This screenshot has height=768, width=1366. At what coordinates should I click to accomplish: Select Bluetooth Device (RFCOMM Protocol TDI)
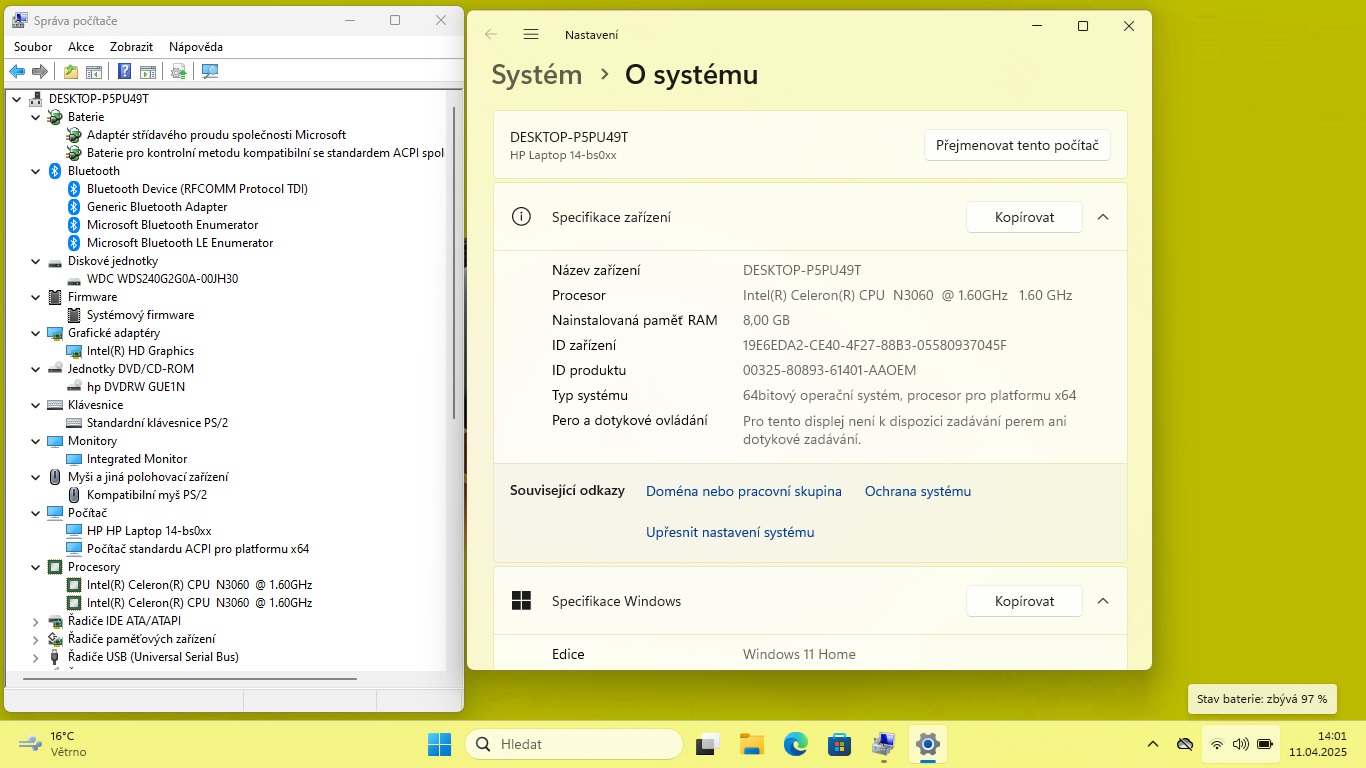pyautogui.click(x=197, y=189)
